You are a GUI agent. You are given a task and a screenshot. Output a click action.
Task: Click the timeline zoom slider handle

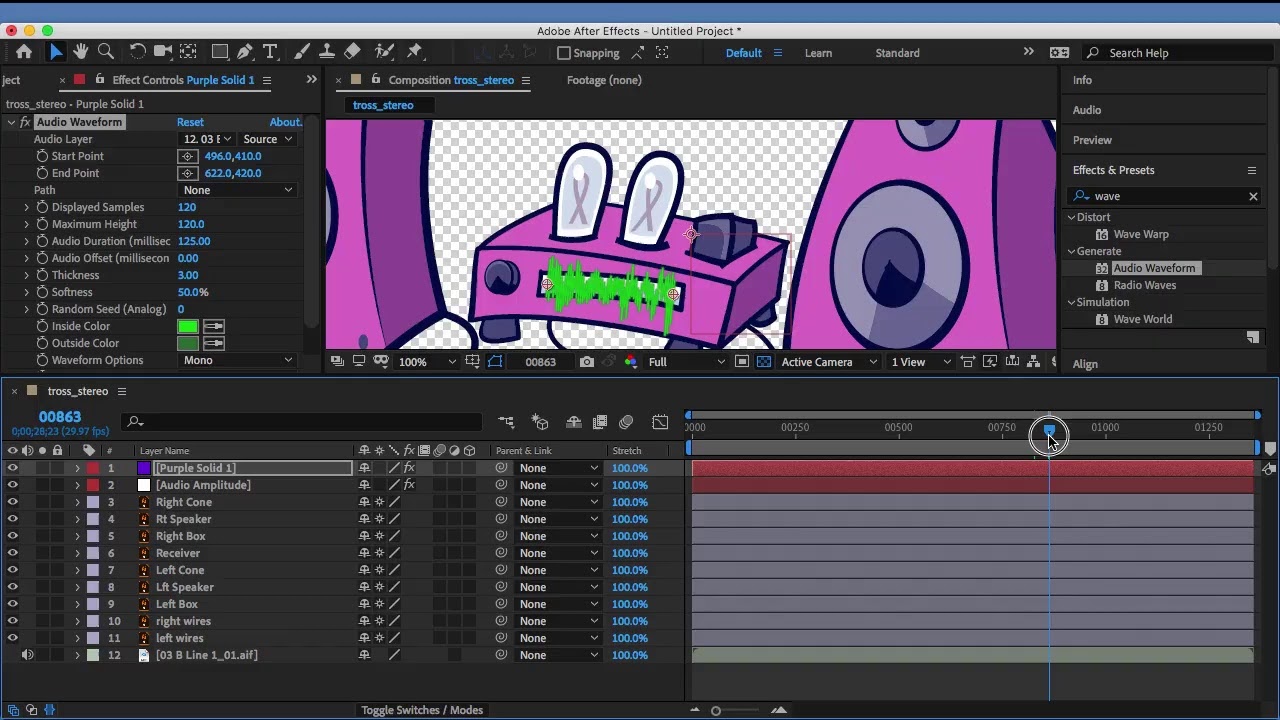point(716,711)
